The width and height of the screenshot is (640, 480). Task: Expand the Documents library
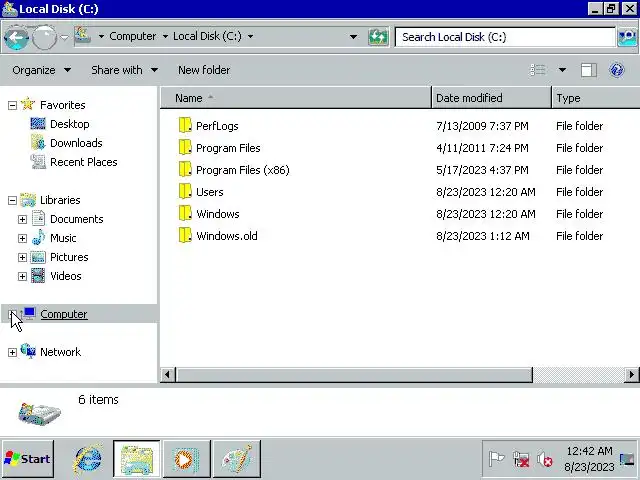pyautogui.click(x=22, y=220)
